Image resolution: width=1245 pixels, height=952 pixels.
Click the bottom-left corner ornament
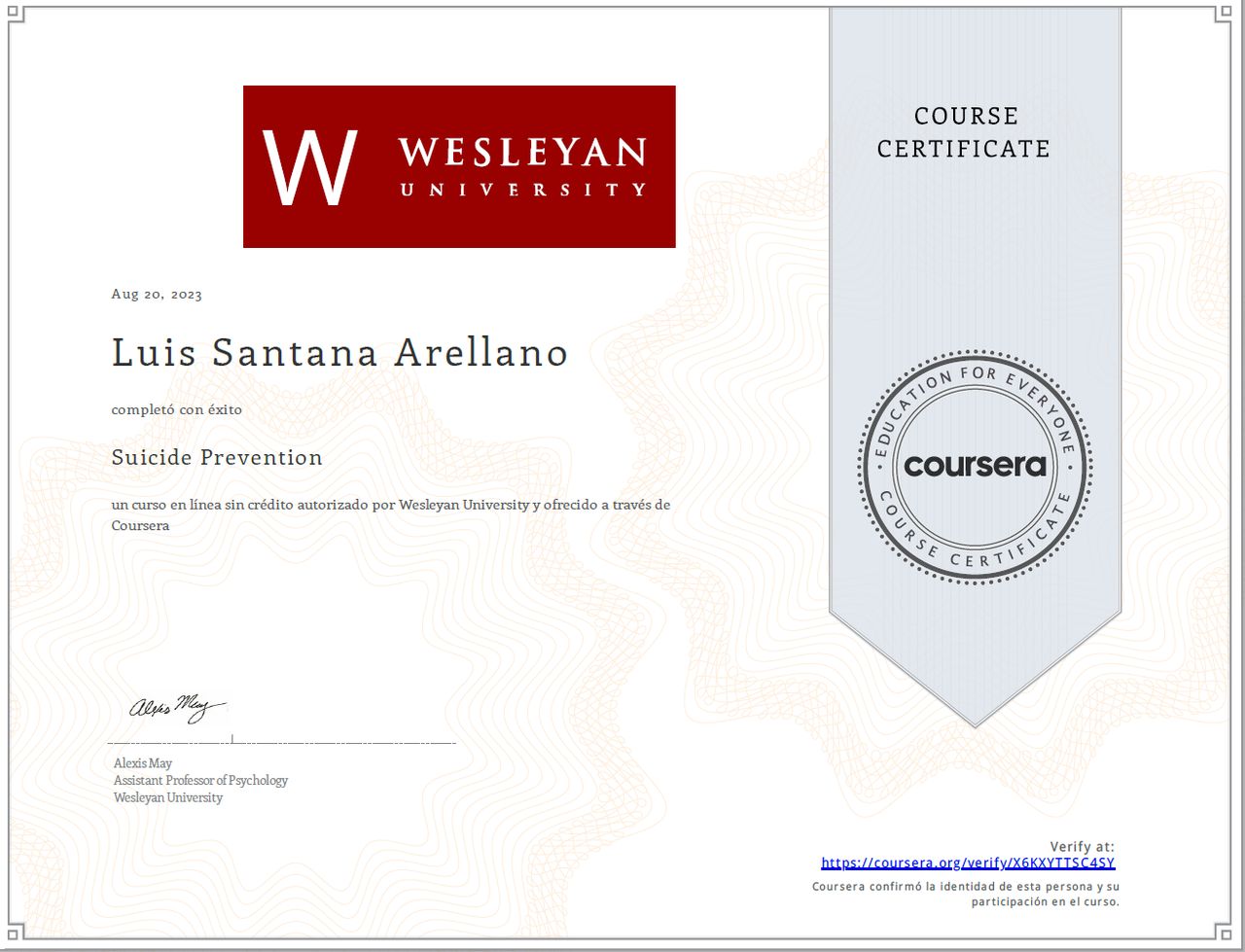(x=14, y=937)
